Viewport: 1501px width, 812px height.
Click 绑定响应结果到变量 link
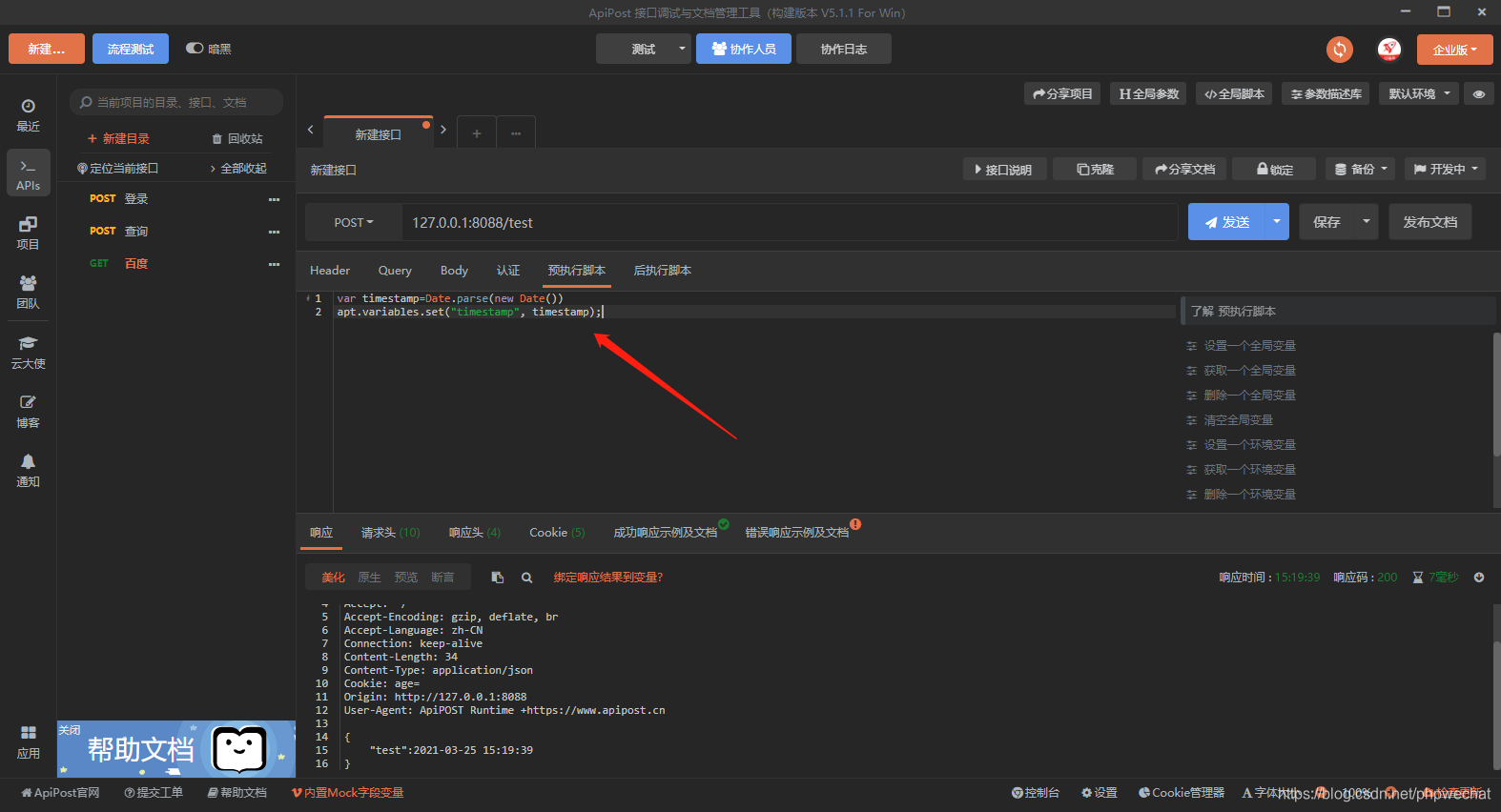[608, 578]
